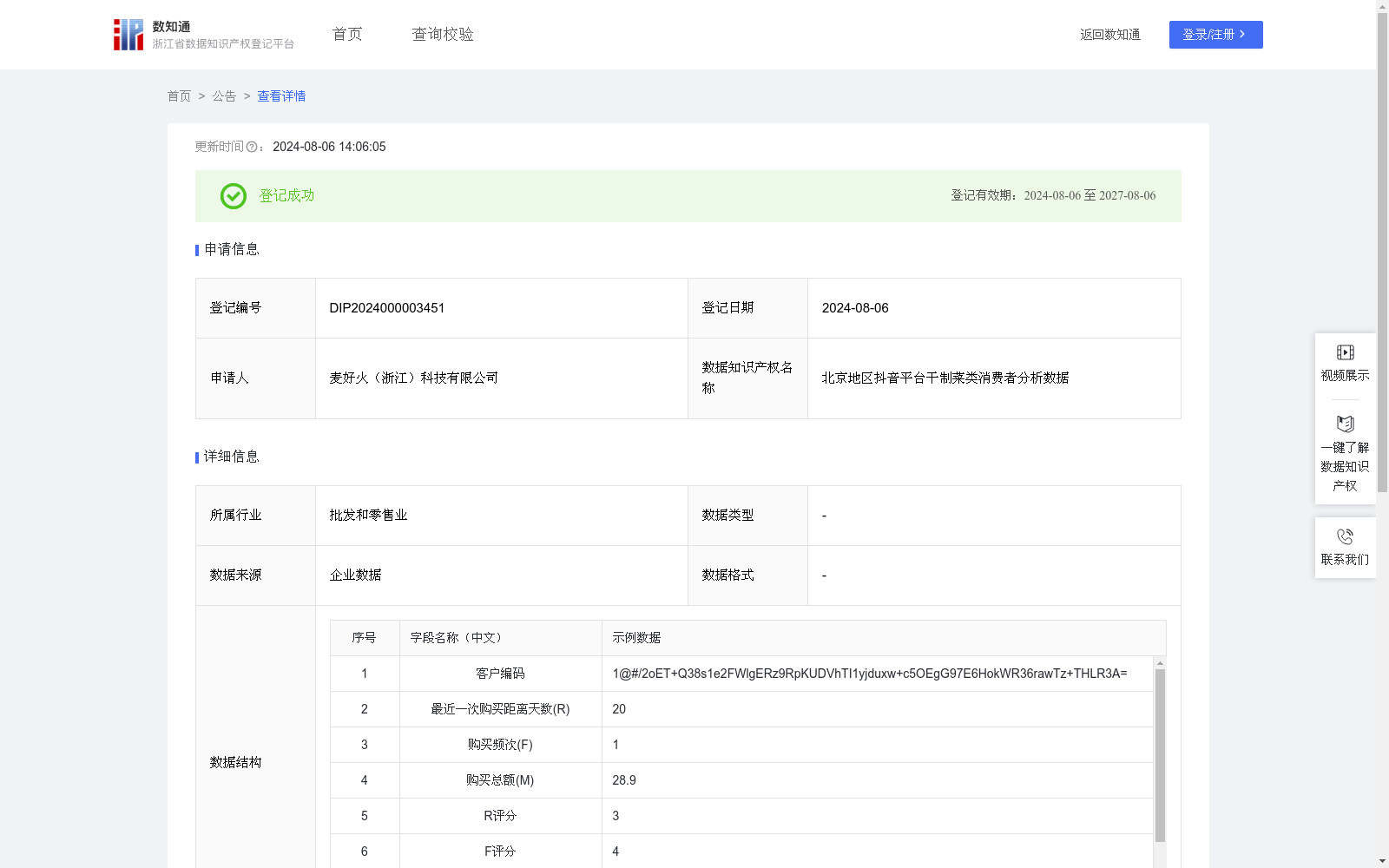Click 返回数知通 link
The image size is (1389, 868).
(1110, 35)
